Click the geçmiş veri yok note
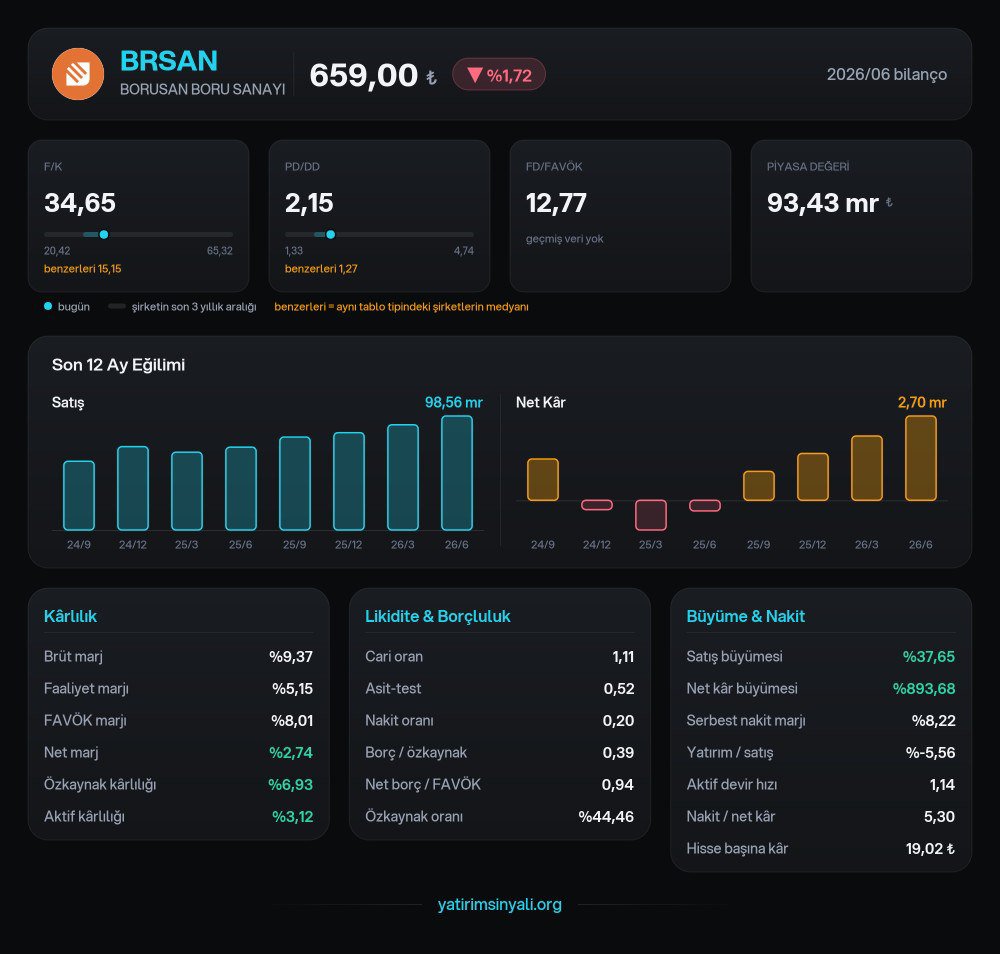The width and height of the screenshot is (1000, 954). click(x=564, y=238)
